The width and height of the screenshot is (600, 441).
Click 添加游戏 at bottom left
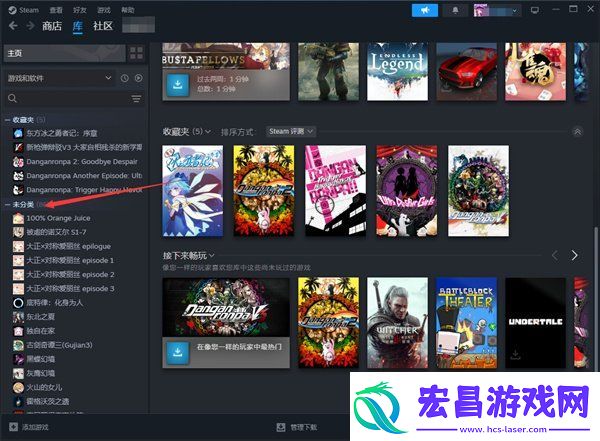pos(29,427)
